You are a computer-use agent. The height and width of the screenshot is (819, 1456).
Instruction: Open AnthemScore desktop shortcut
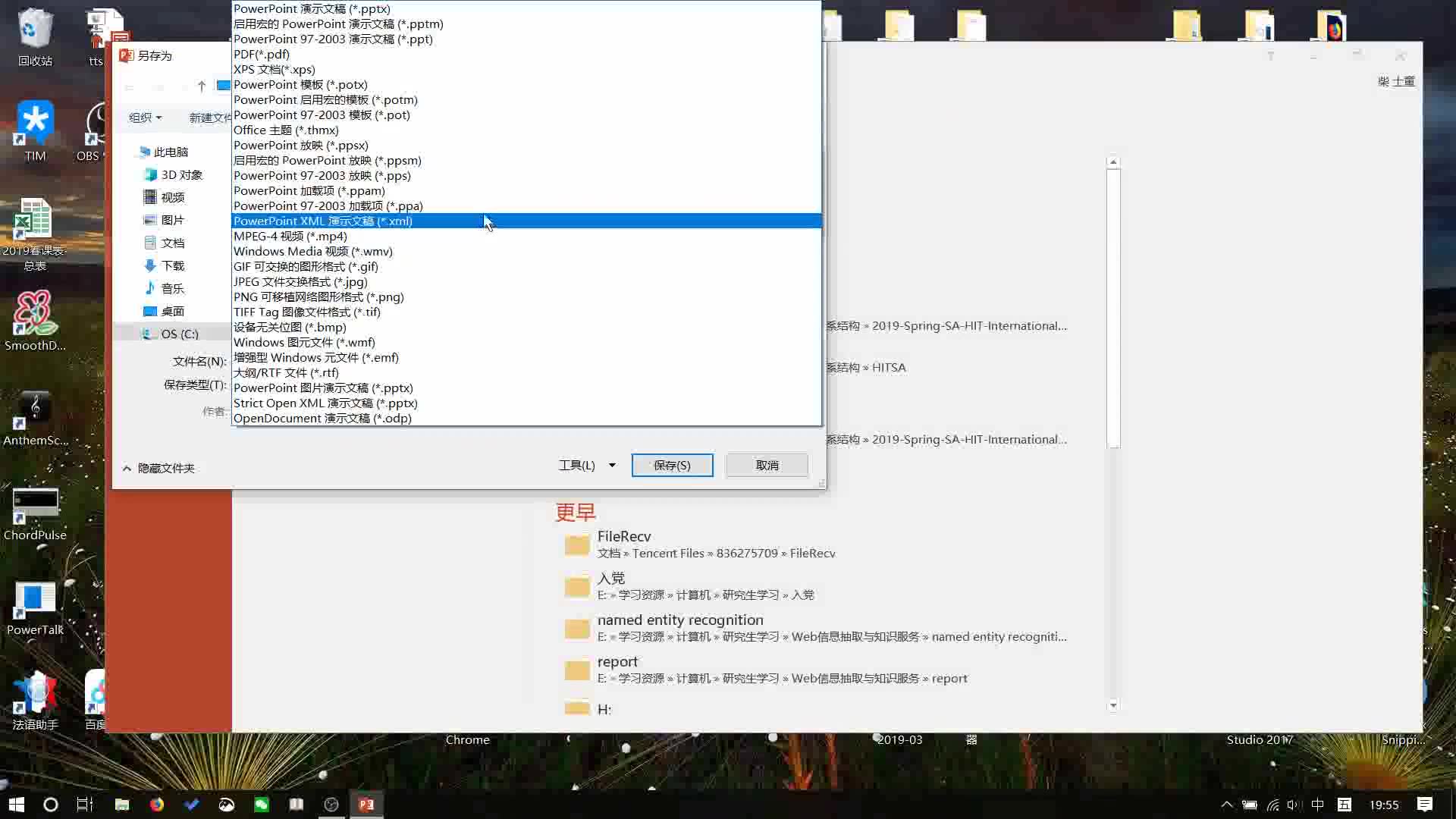pyautogui.click(x=36, y=419)
